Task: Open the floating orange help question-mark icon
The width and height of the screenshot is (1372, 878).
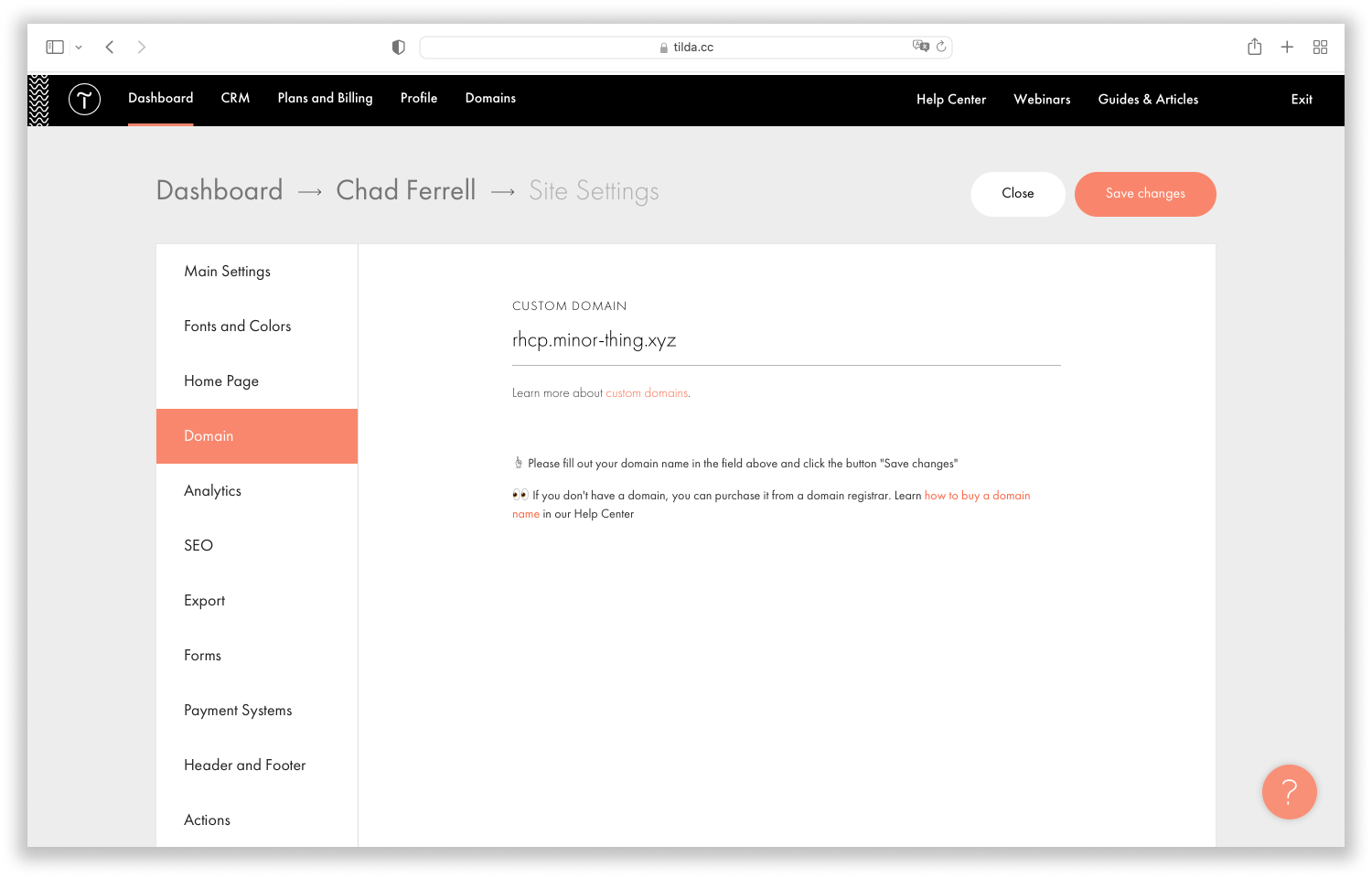Action: pyautogui.click(x=1289, y=792)
